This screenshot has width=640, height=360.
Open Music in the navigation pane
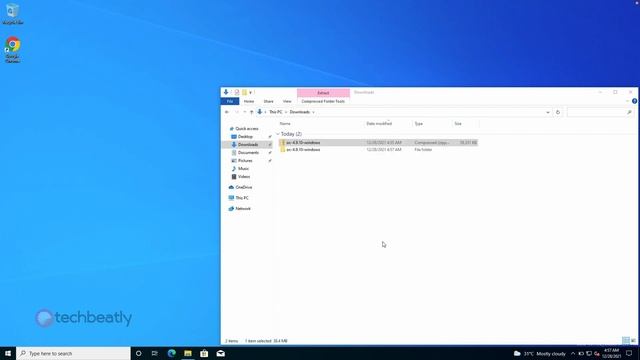click(243, 169)
